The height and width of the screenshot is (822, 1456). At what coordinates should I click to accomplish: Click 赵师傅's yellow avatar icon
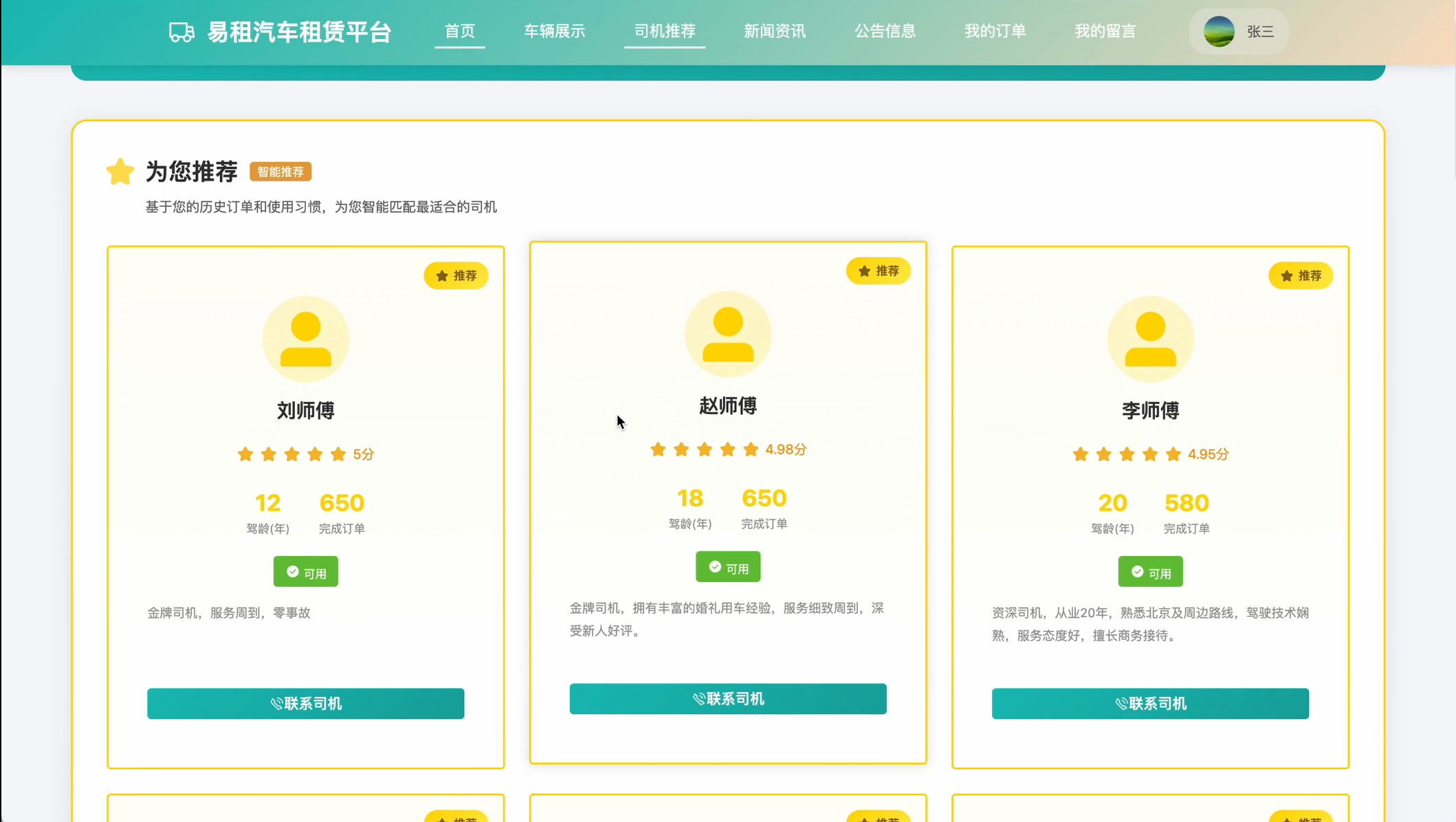(x=728, y=334)
